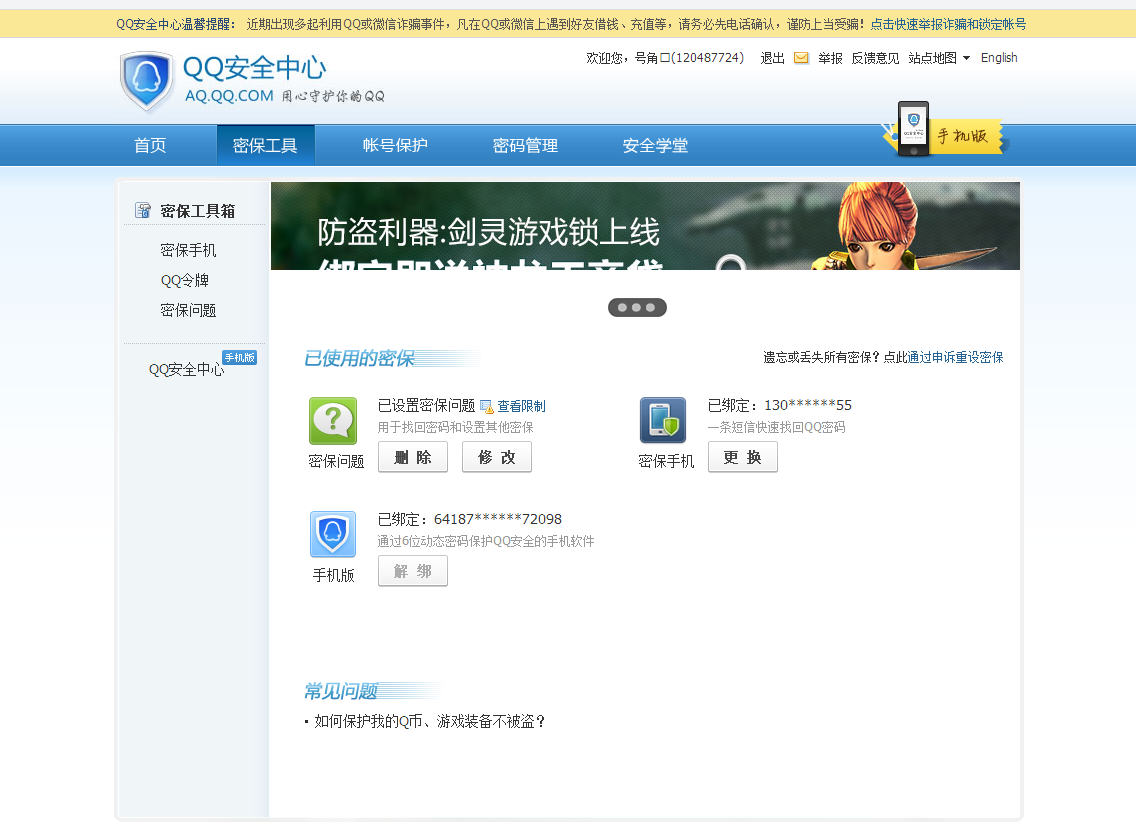The image size is (1136, 830).
Task: Select 密保问题 in the sidebar
Action: (x=188, y=311)
